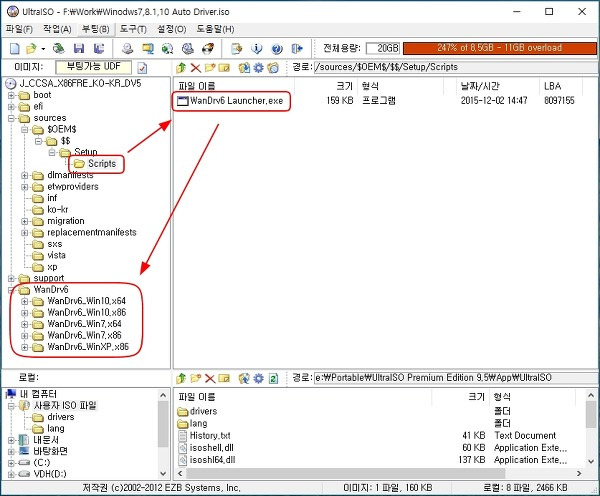The height and width of the screenshot is (496, 600).
Task: Click the Exit door icon in the toolbar
Action: click(297, 49)
